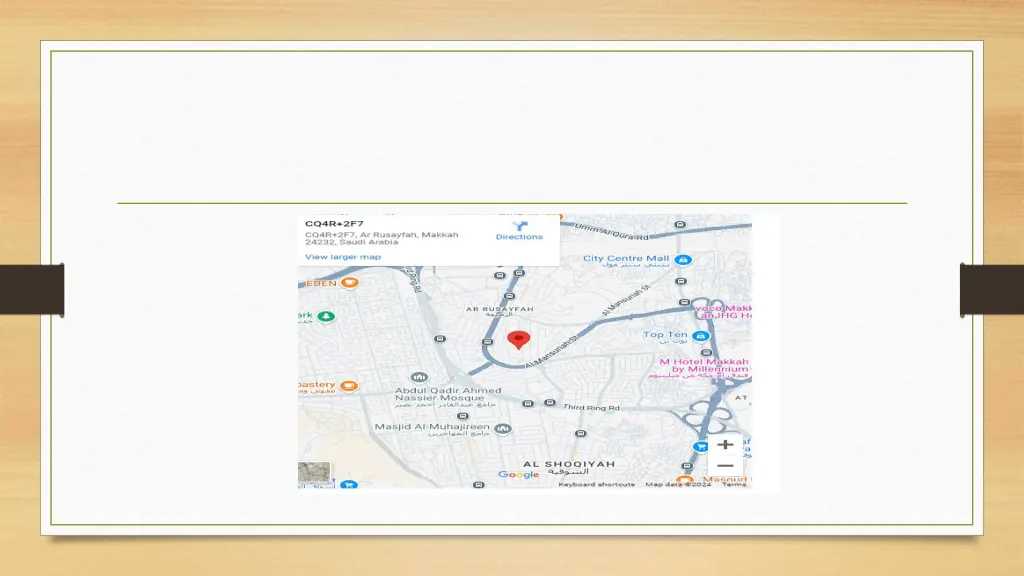Click the AR RUSAYFAH district label
1024x576 pixels.
(499, 308)
